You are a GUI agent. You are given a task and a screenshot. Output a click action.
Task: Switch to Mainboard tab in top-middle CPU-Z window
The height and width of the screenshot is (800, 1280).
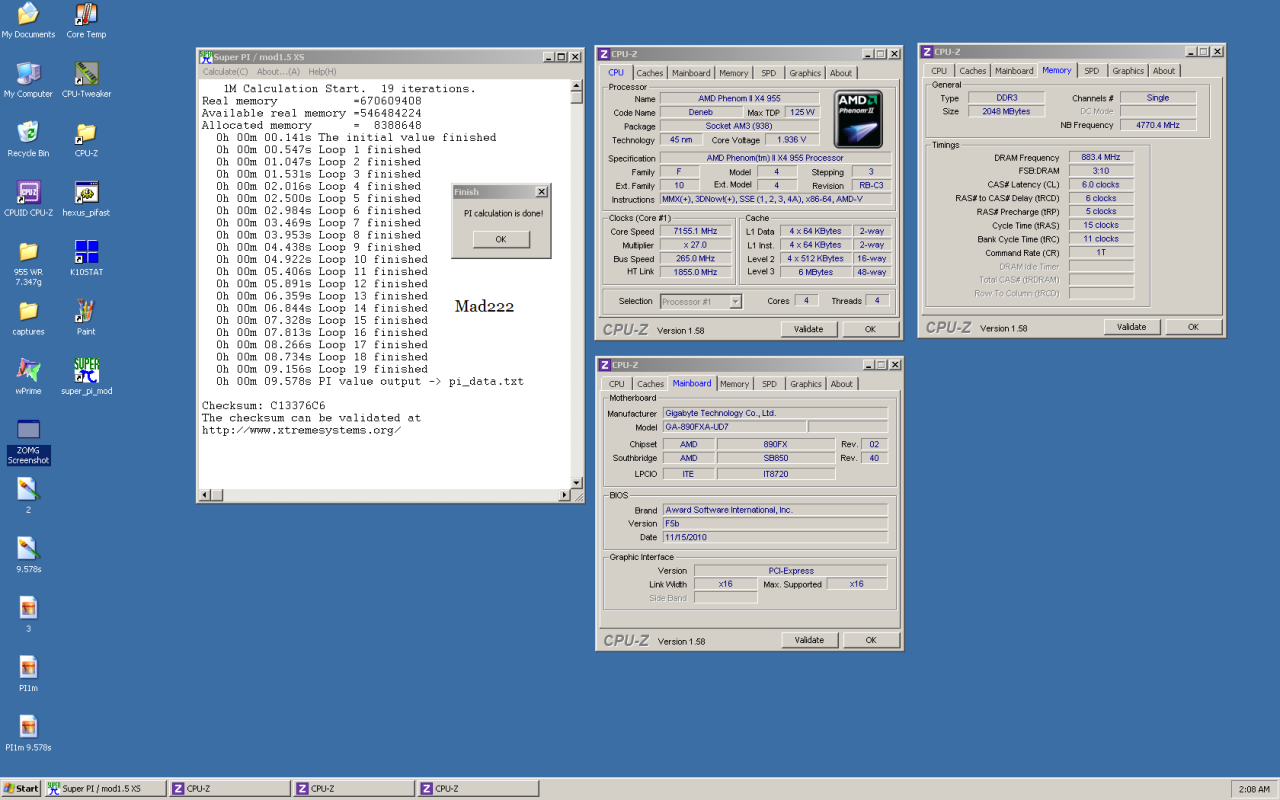point(691,73)
